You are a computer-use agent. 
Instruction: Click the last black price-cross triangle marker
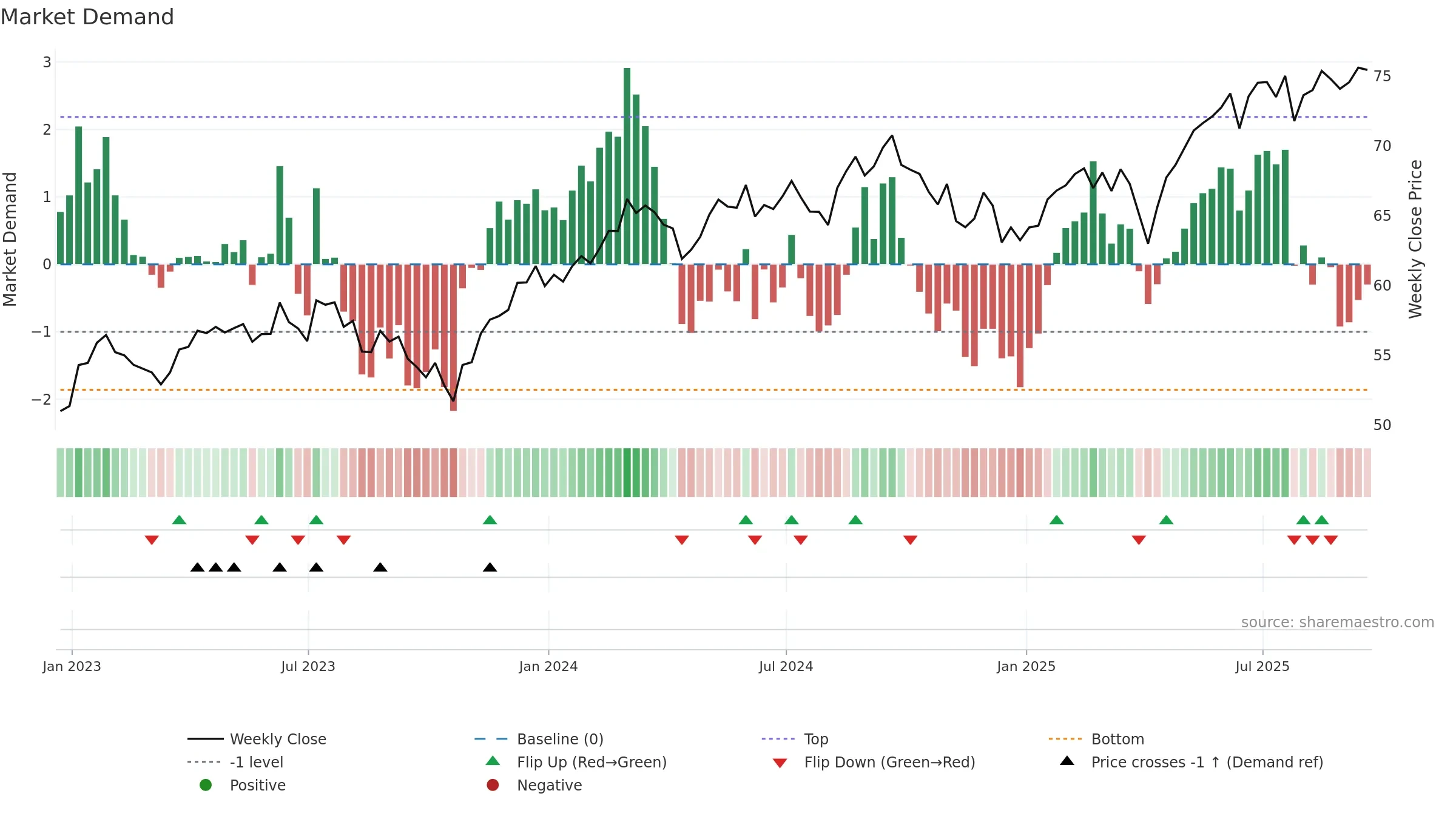point(490,567)
